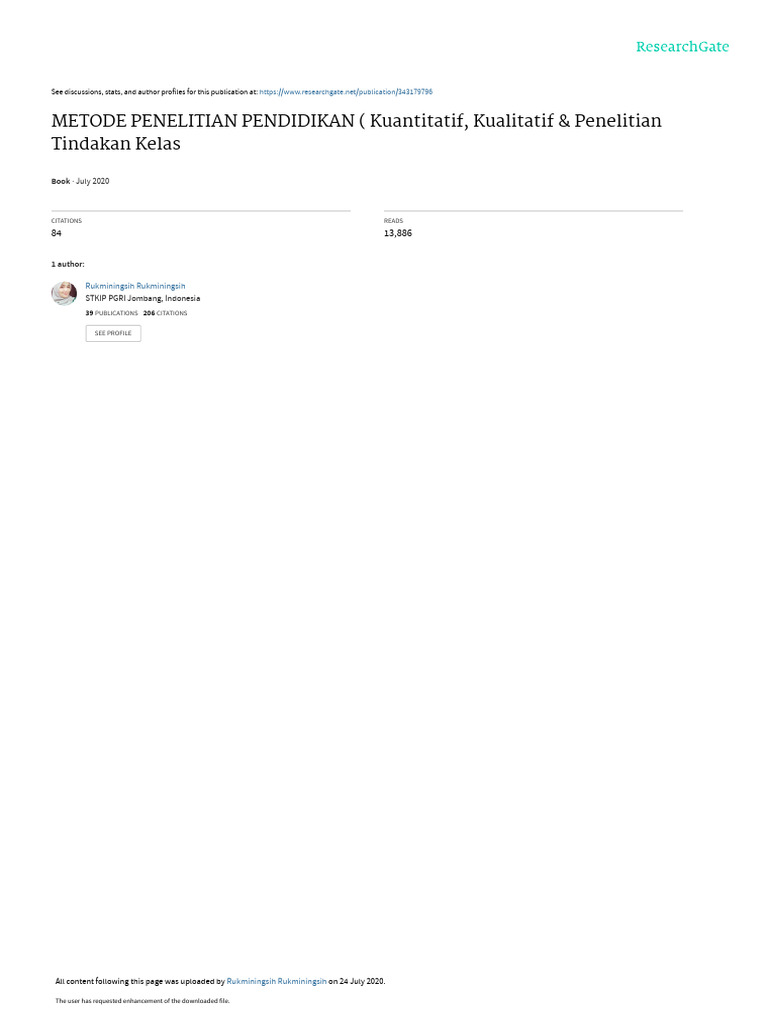The image size is (768, 1024).
Task: Select the 13,886 reads count
Action: (x=398, y=233)
